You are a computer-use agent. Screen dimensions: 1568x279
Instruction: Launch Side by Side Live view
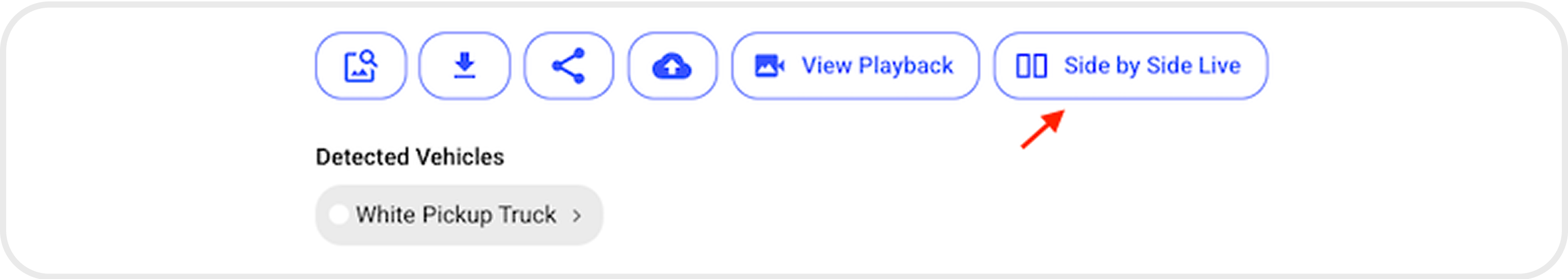[x=1130, y=66]
